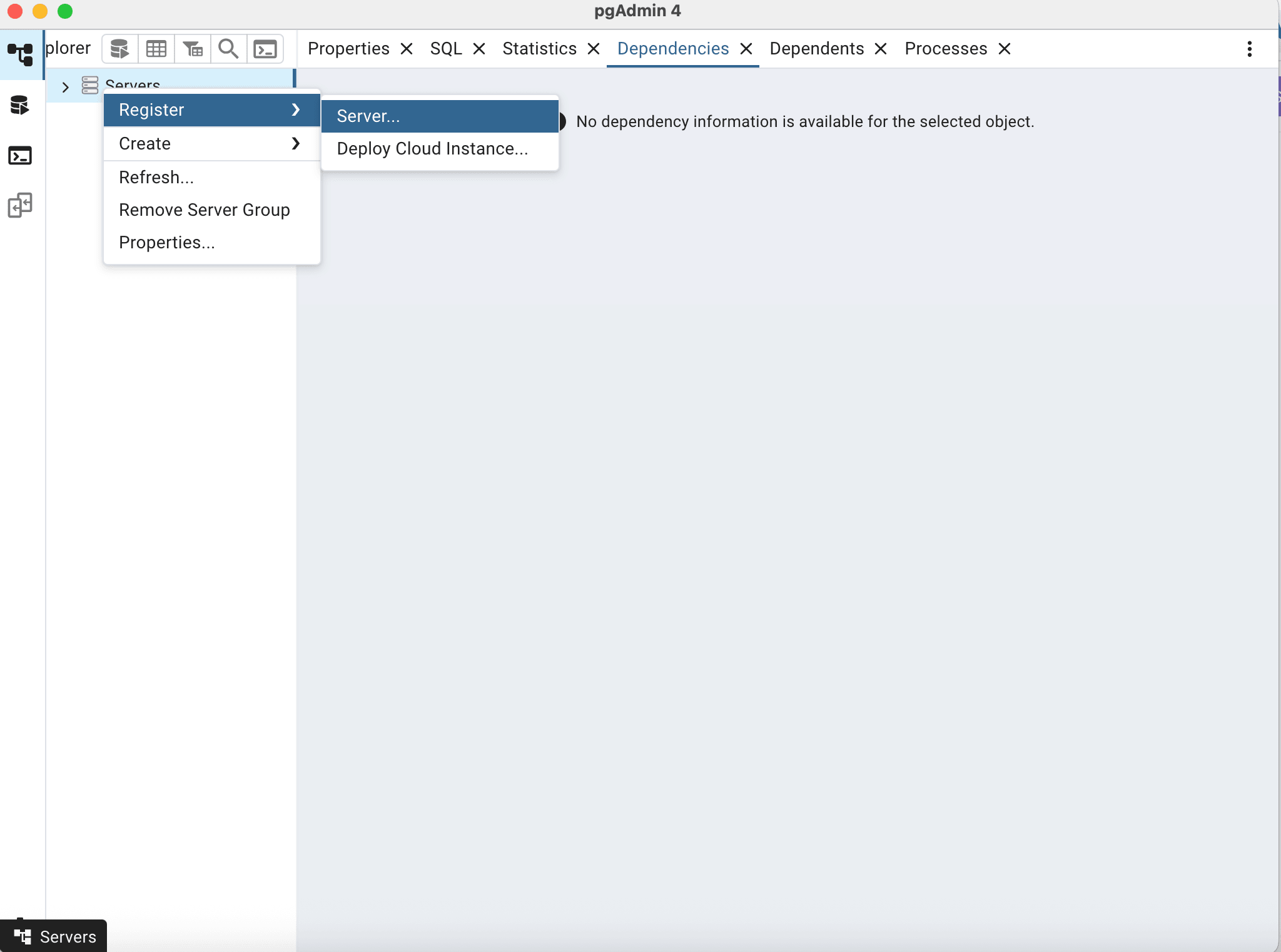Close the SQL tab
The height and width of the screenshot is (952, 1281).
(479, 49)
